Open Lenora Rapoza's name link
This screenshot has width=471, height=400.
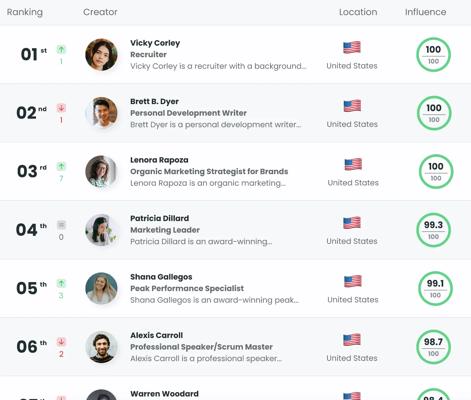[159, 160]
